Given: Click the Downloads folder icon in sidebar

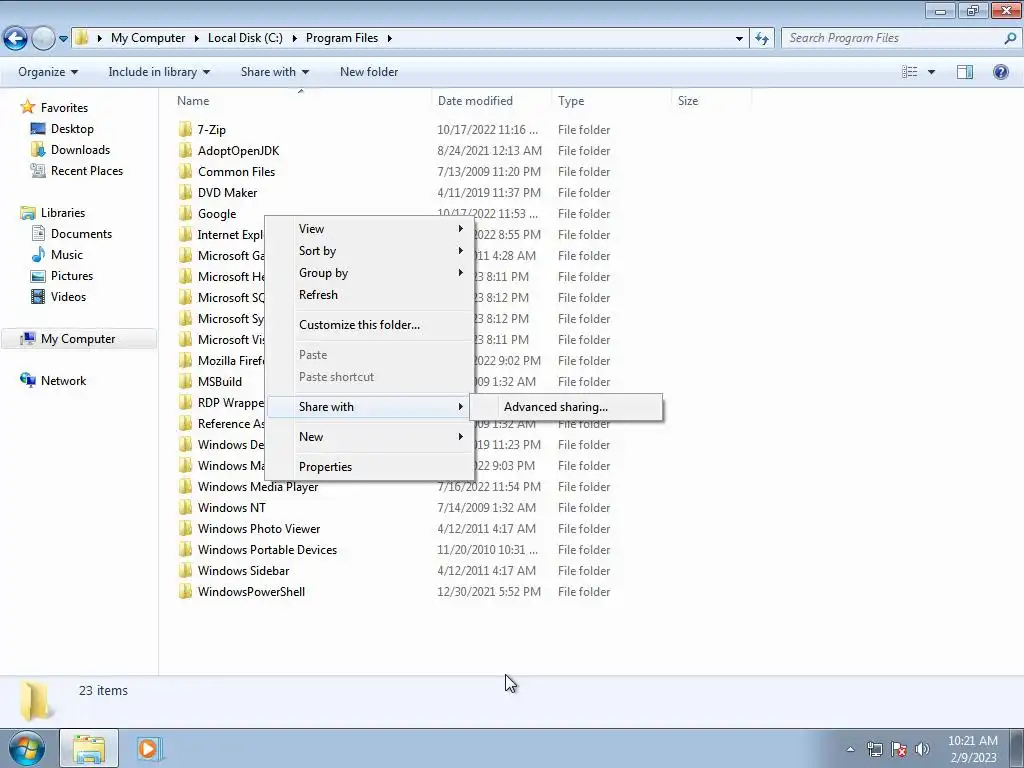Looking at the screenshot, I should pos(38,150).
